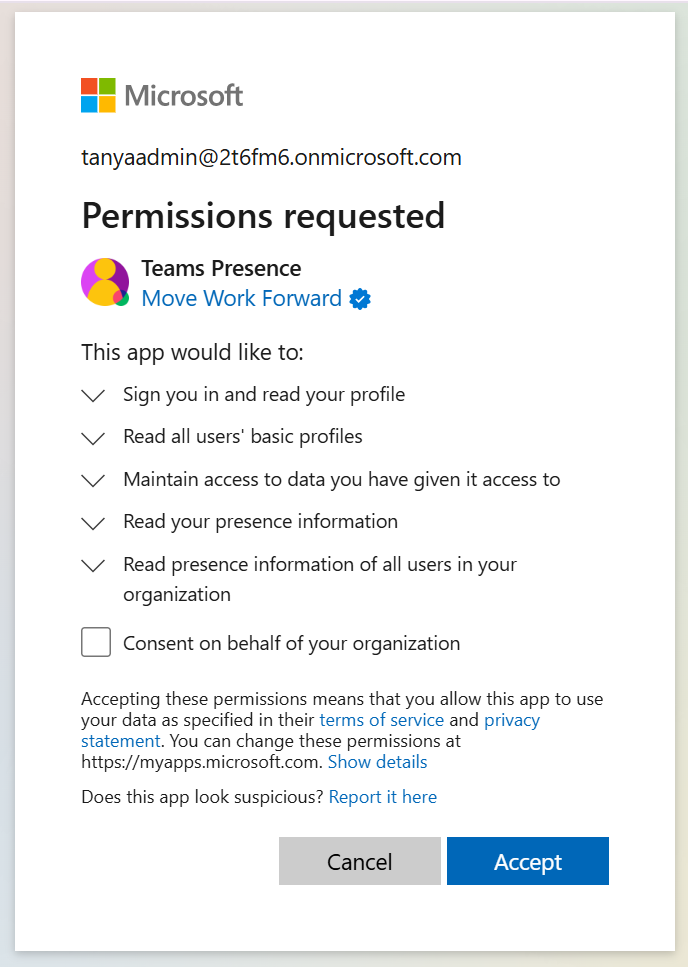The height and width of the screenshot is (967, 688).
Task: Open the privacy statement link
Action: 511,720
